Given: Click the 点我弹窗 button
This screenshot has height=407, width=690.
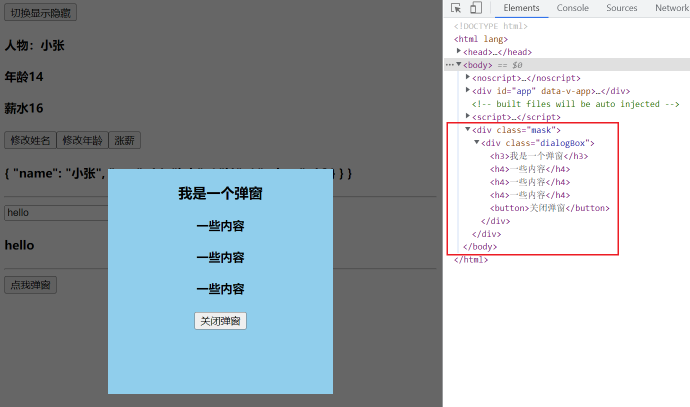Looking at the screenshot, I should [x=30, y=285].
